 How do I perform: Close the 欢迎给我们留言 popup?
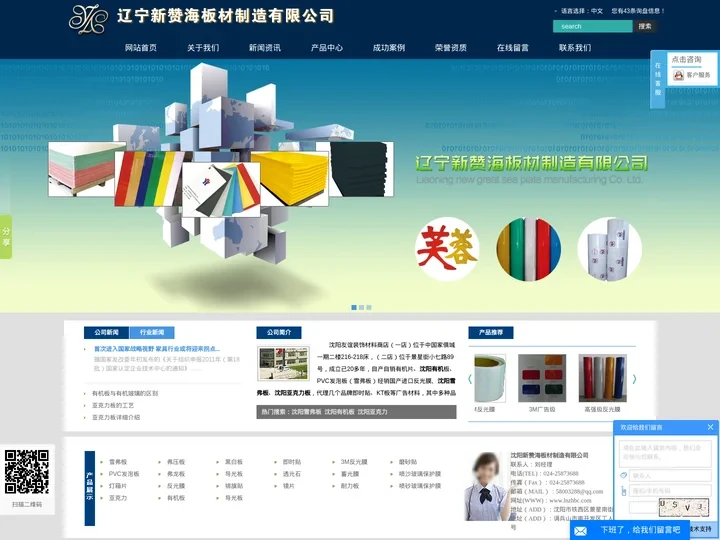point(710,427)
